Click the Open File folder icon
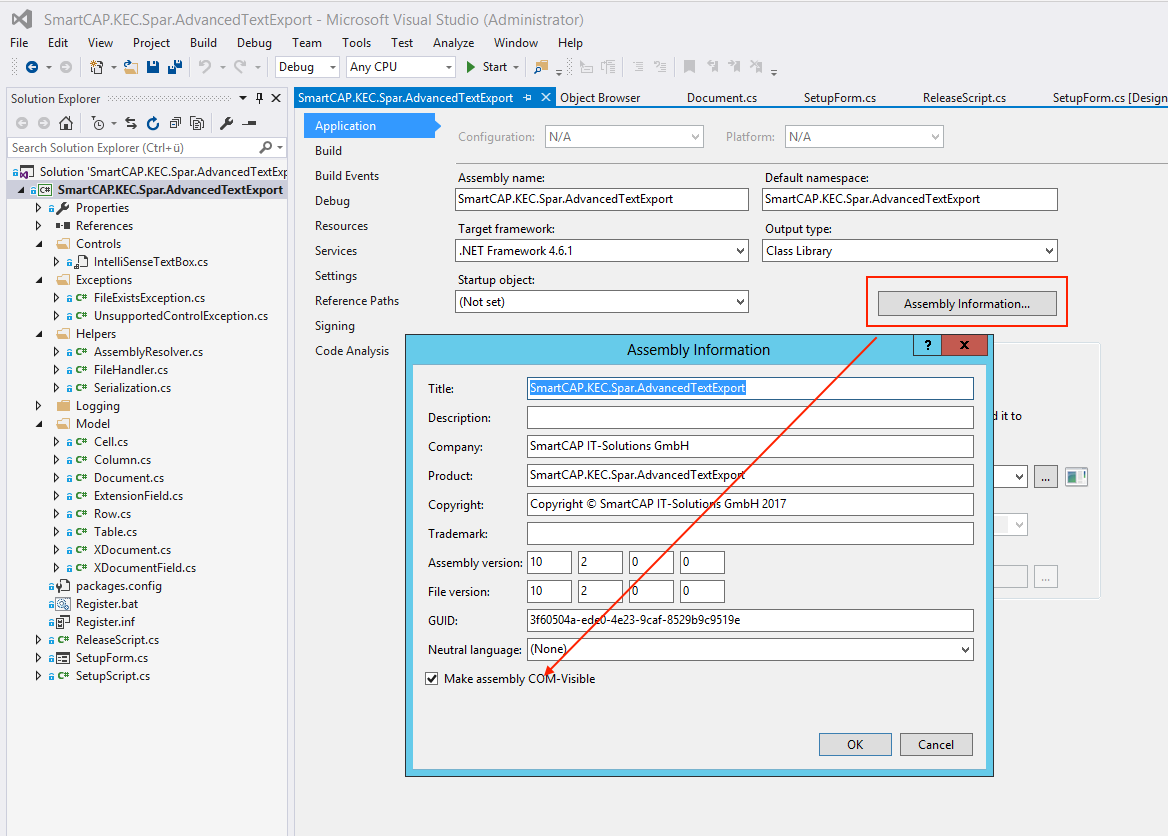 (131, 67)
